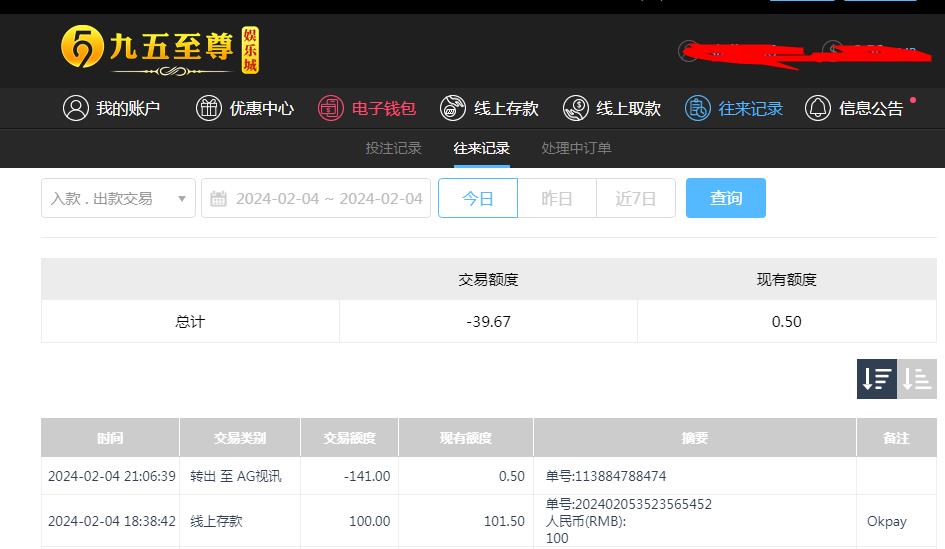The width and height of the screenshot is (945, 549).
Task: Open 我的账户 account icon
Action: (x=76, y=108)
